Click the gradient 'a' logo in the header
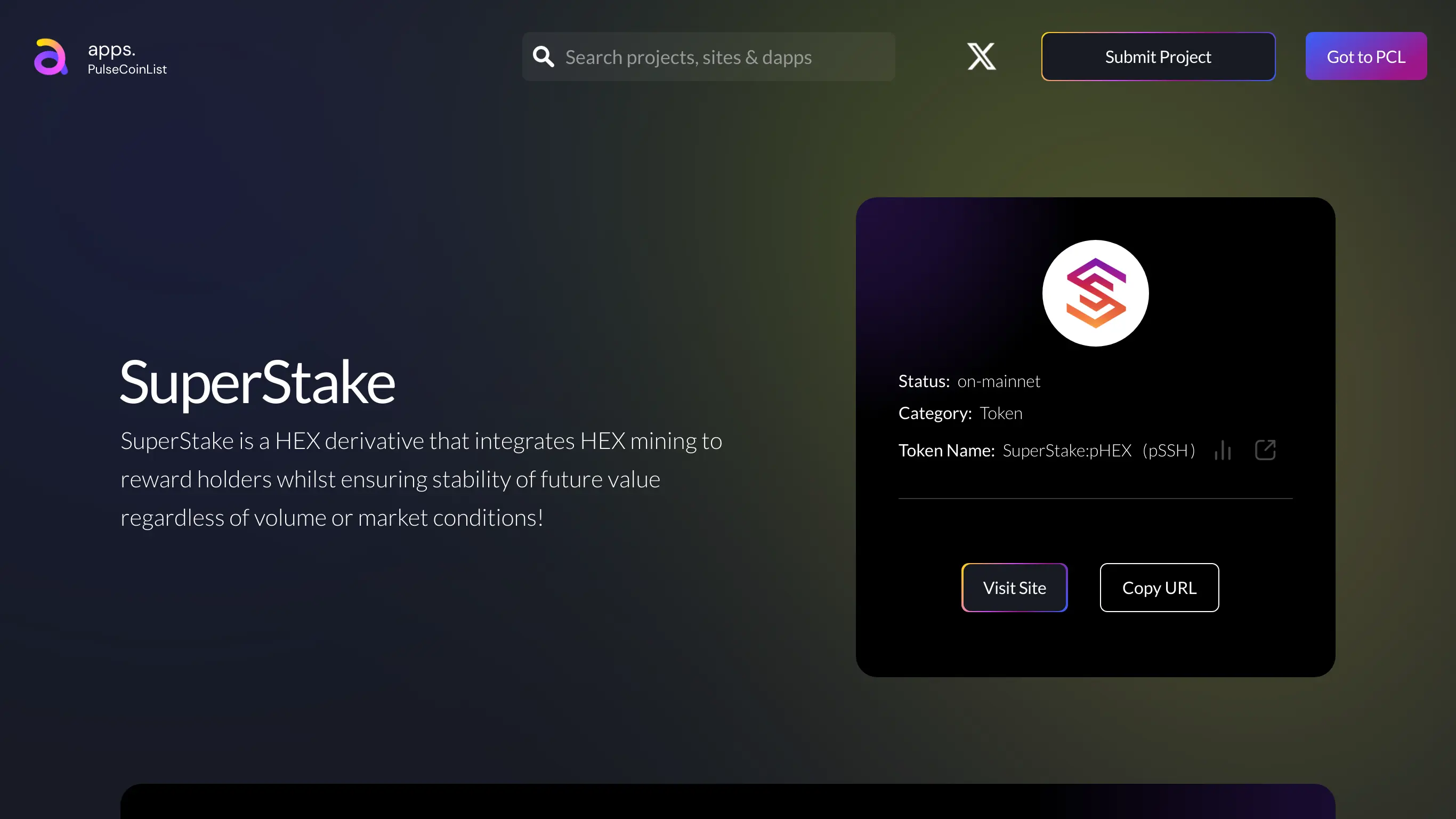The image size is (1456, 819). click(50, 57)
